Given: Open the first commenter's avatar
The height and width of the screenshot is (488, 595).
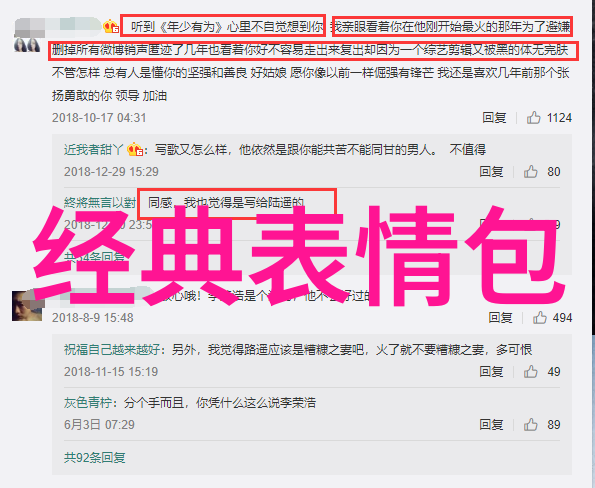Looking at the screenshot, I should (x=27, y=45).
